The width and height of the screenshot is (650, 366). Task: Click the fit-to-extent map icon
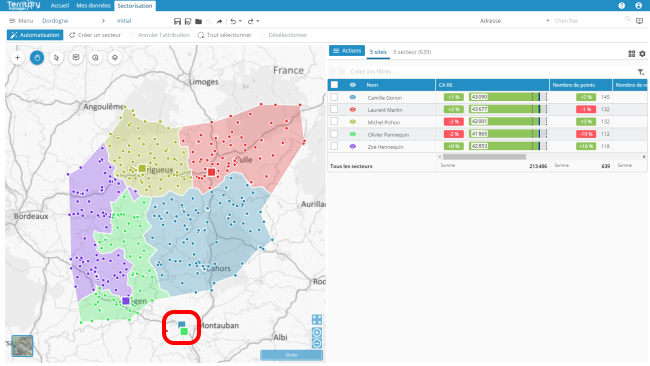pyautogui.click(x=317, y=320)
